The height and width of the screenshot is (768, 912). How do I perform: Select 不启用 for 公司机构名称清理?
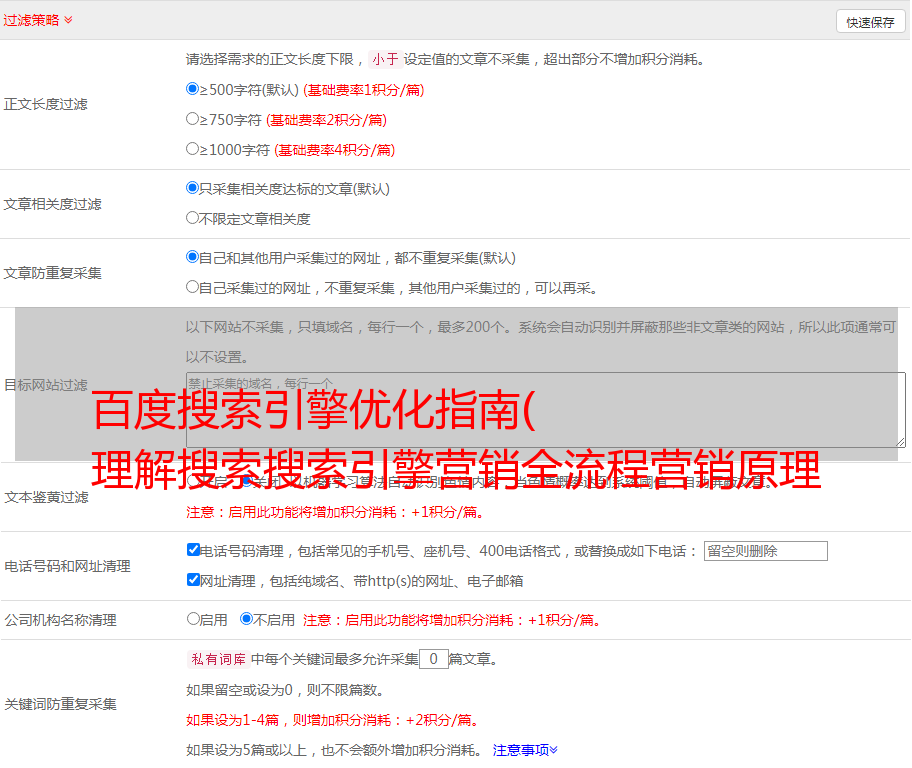[246, 619]
